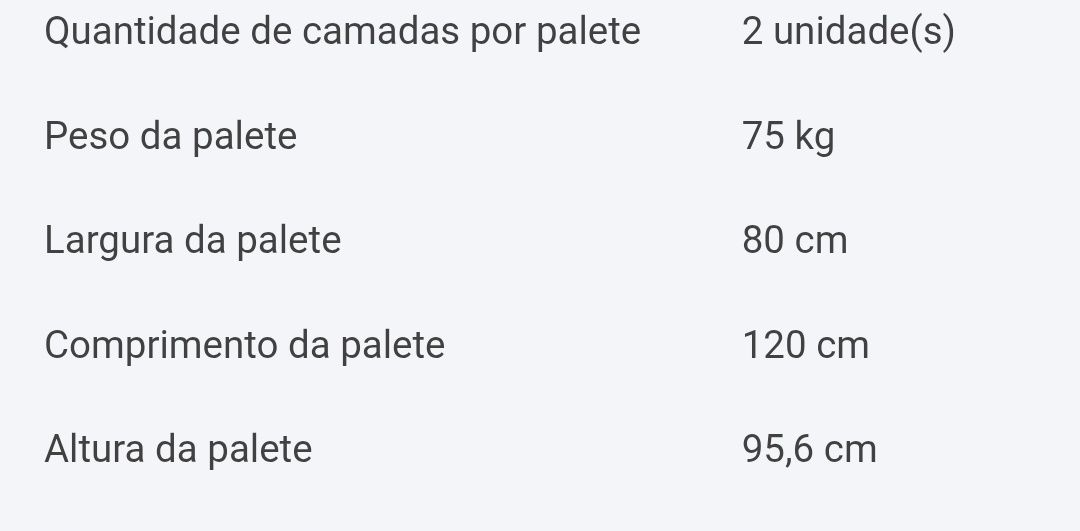Click the '80 cm' width value
This screenshot has width=1080, height=531.
click(x=795, y=241)
